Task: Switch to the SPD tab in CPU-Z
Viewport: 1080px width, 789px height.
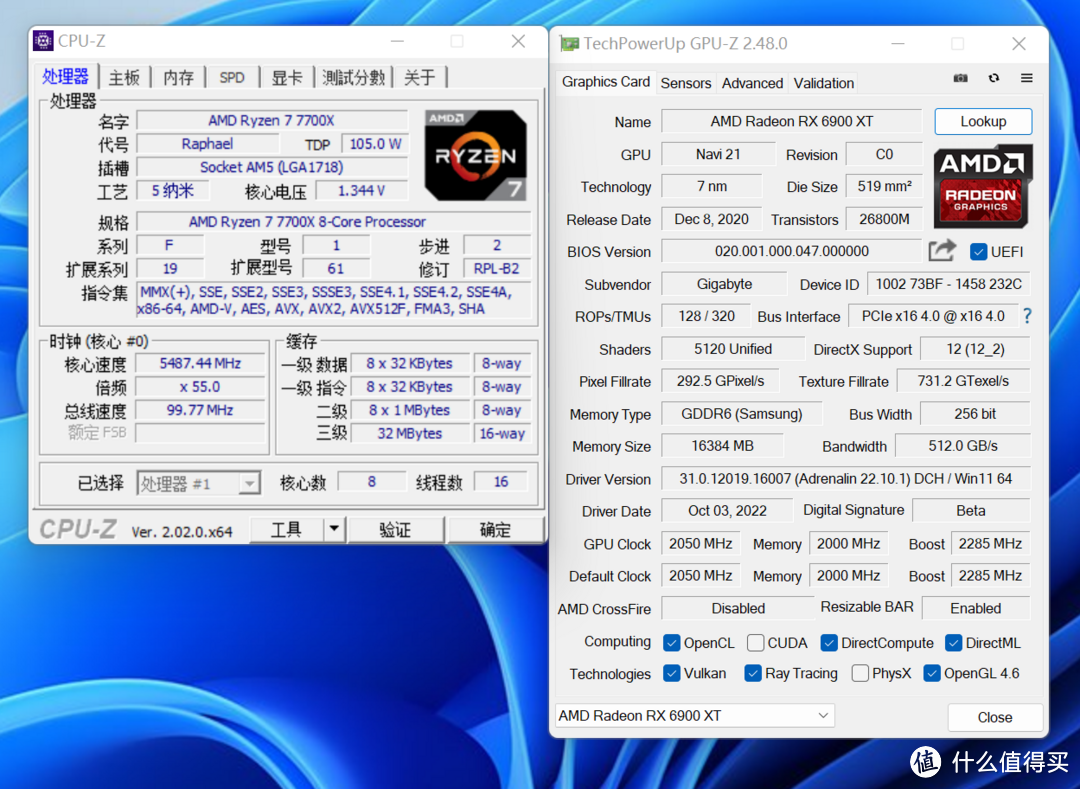Action: pos(232,77)
